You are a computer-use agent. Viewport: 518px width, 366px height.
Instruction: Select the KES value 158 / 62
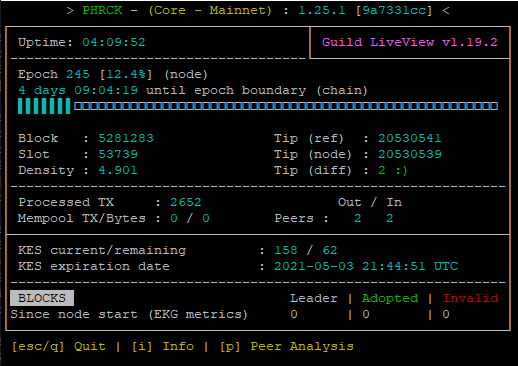pos(306,250)
